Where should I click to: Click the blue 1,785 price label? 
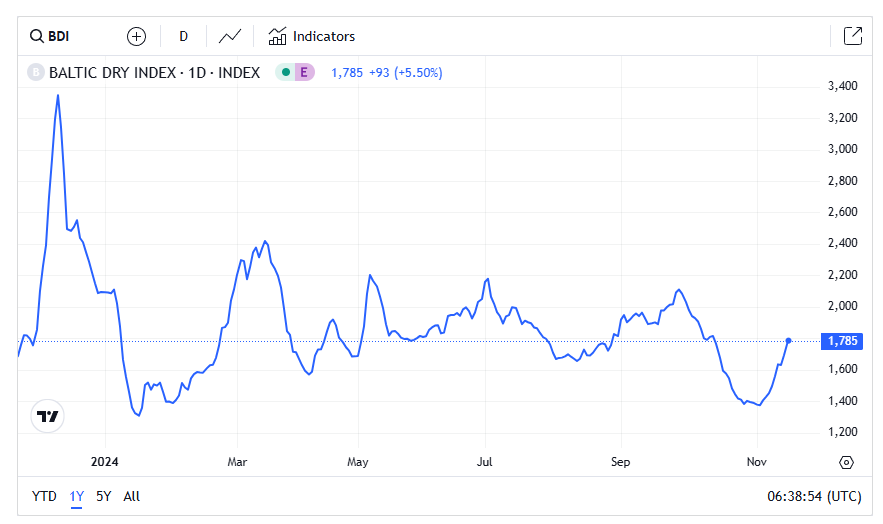pyautogui.click(x=844, y=341)
